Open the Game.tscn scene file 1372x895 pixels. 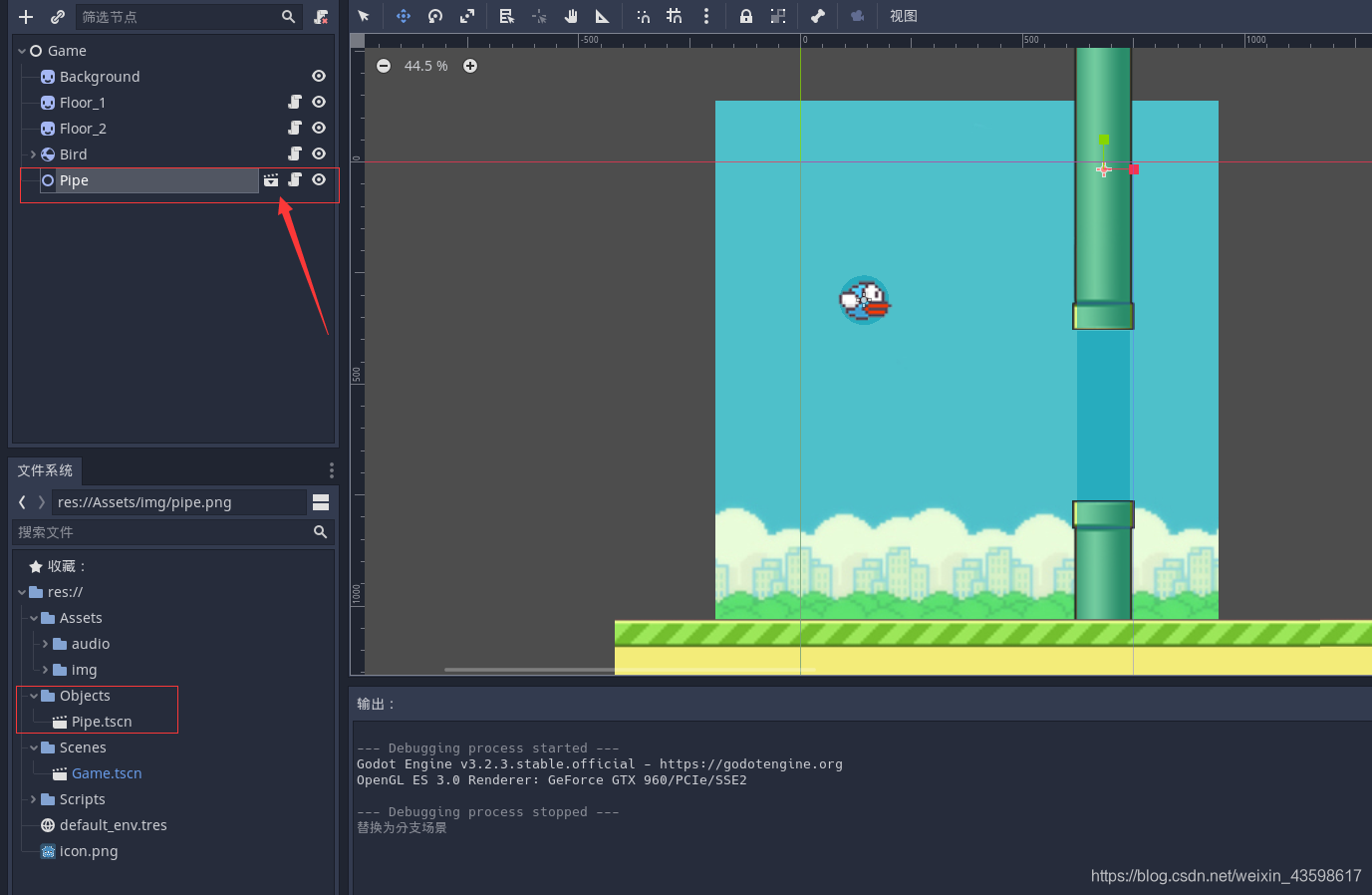[x=107, y=773]
